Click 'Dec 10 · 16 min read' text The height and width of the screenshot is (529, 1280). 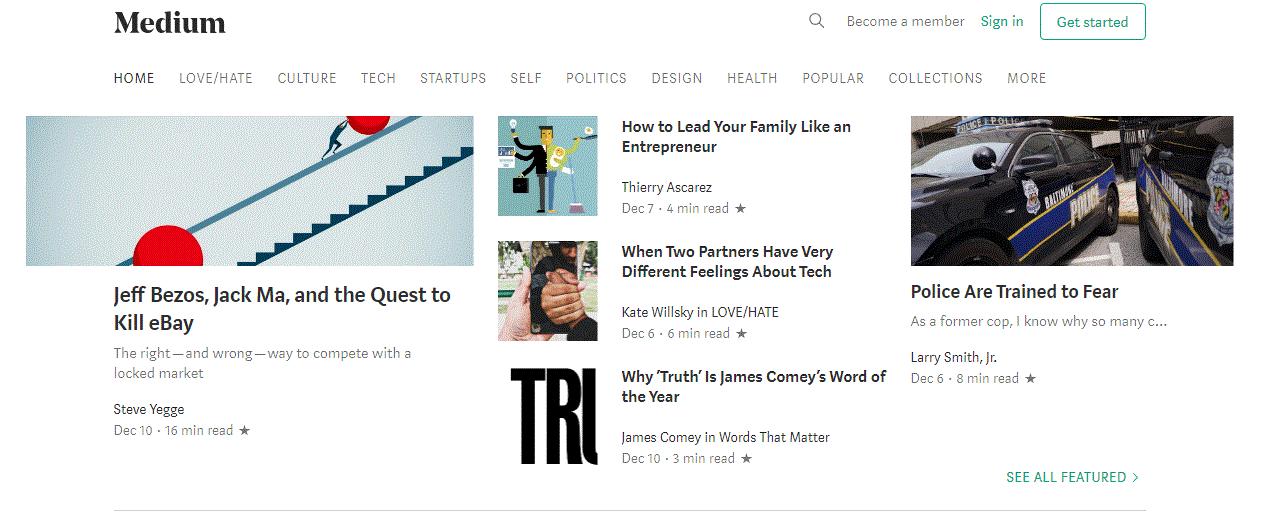pyautogui.click(x=174, y=431)
